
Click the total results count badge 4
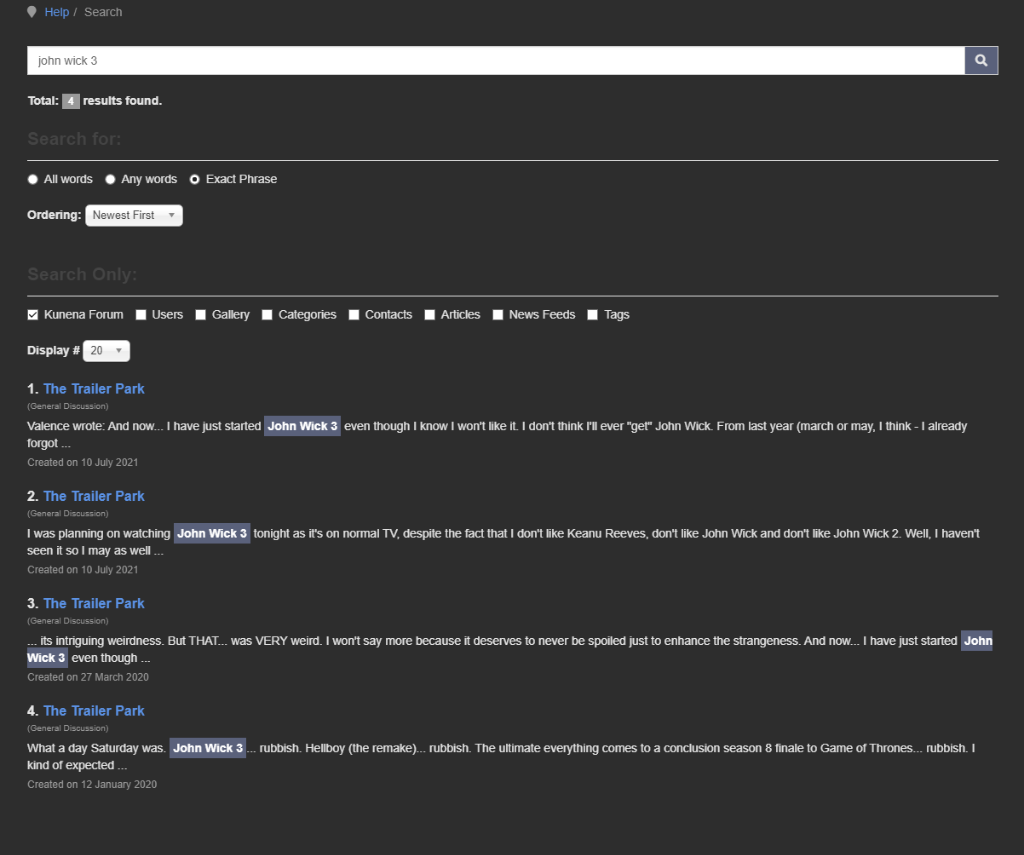[71, 101]
